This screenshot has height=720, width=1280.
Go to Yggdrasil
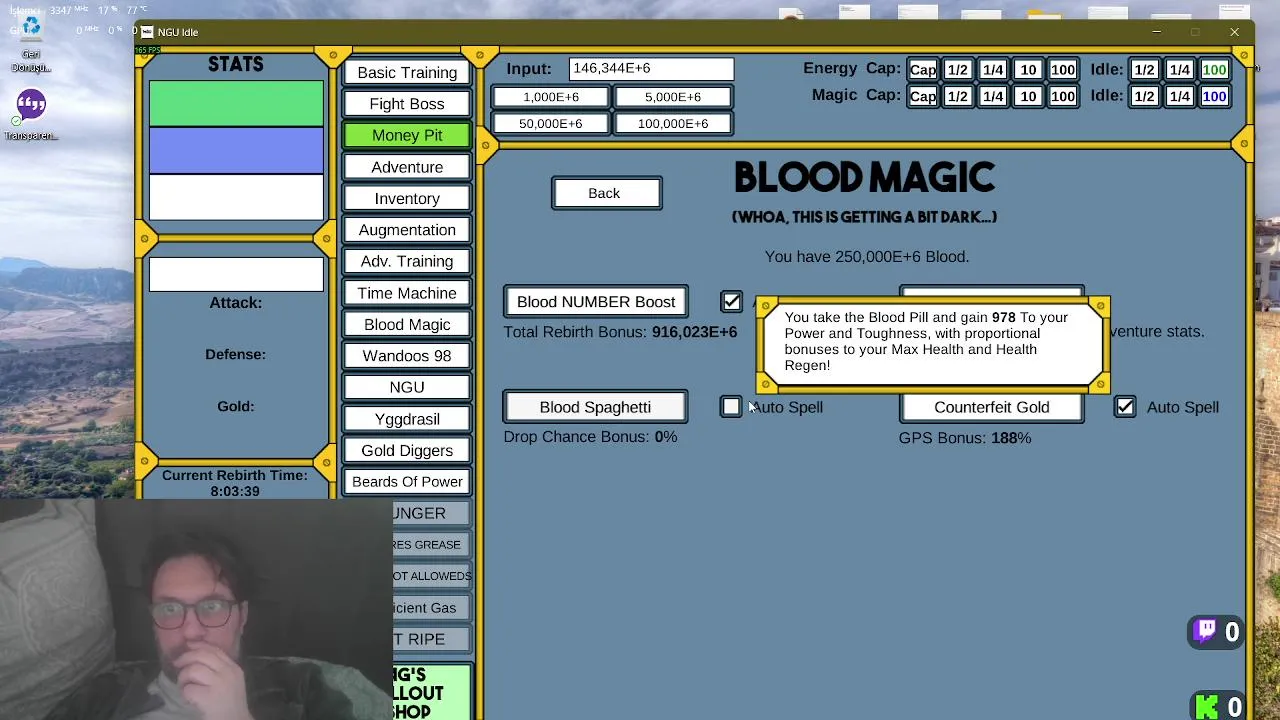click(407, 419)
